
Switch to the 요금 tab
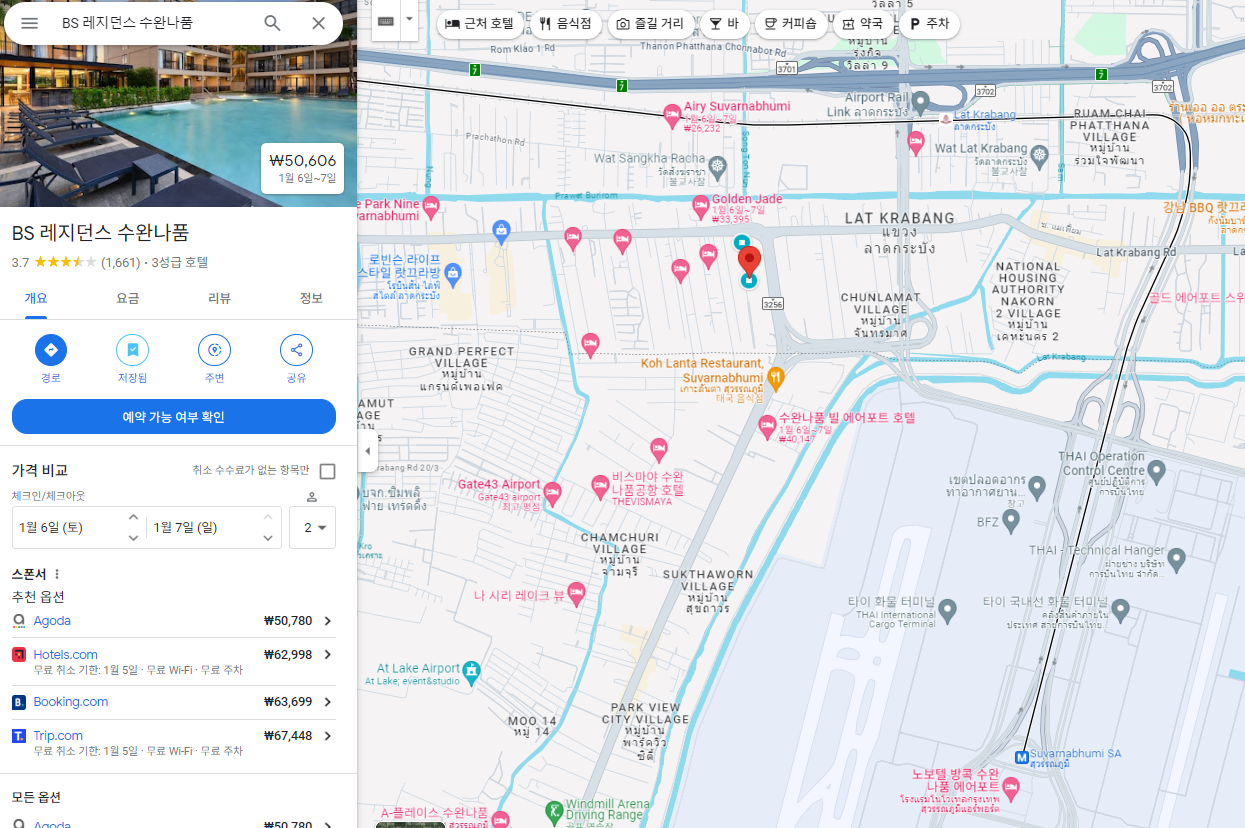(x=128, y=298)
